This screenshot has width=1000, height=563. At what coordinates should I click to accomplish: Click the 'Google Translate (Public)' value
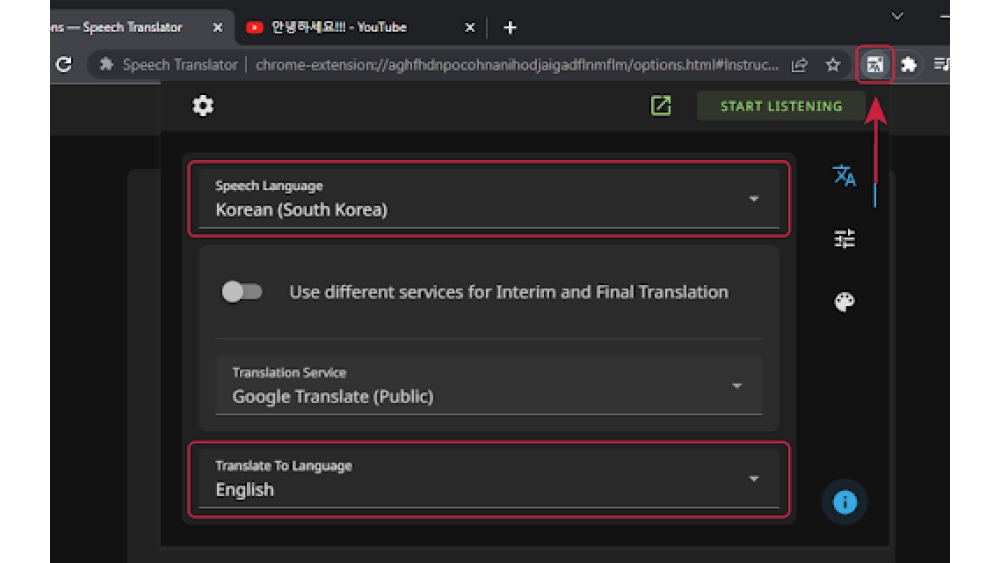coord(333,397)
